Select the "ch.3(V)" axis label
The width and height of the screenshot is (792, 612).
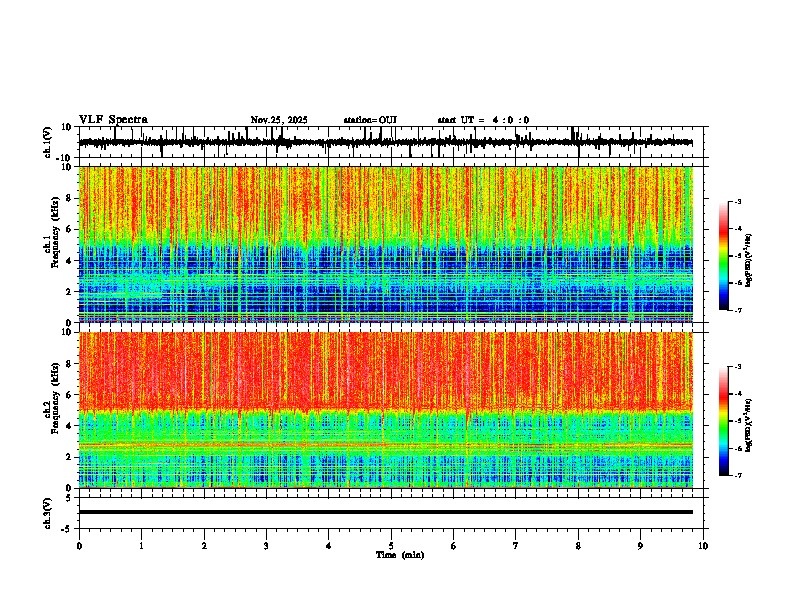click(x=48, y=513)
